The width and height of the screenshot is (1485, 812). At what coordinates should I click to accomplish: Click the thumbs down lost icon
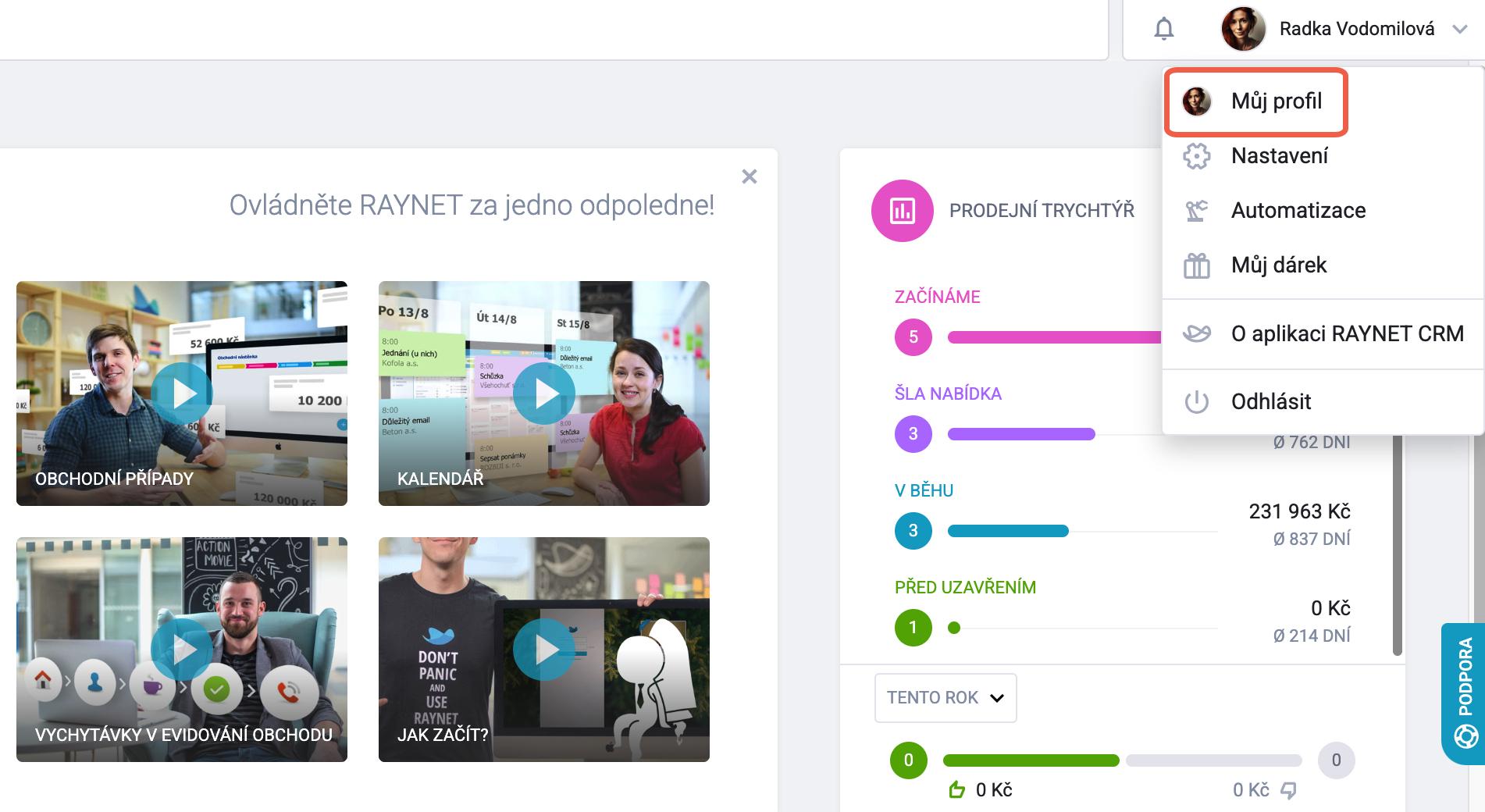tap(1288, 791)
